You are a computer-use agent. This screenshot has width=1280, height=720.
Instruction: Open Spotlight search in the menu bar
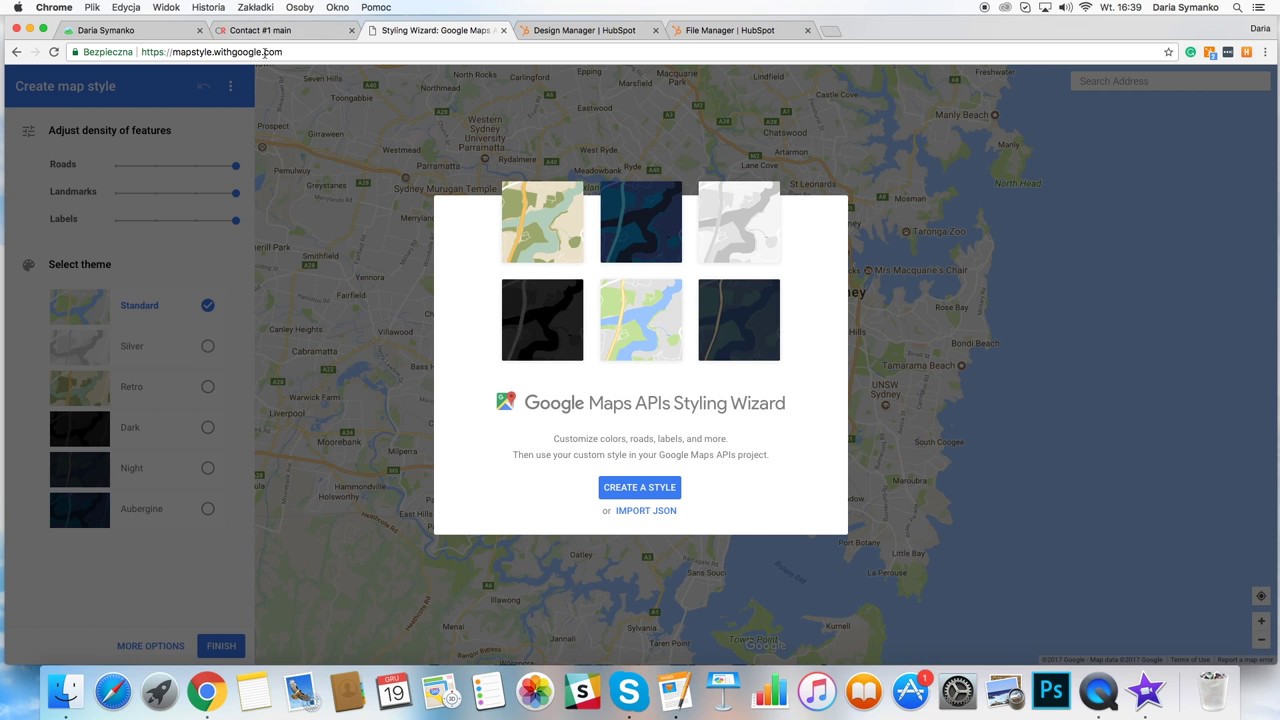click(x=1237, y=7)
